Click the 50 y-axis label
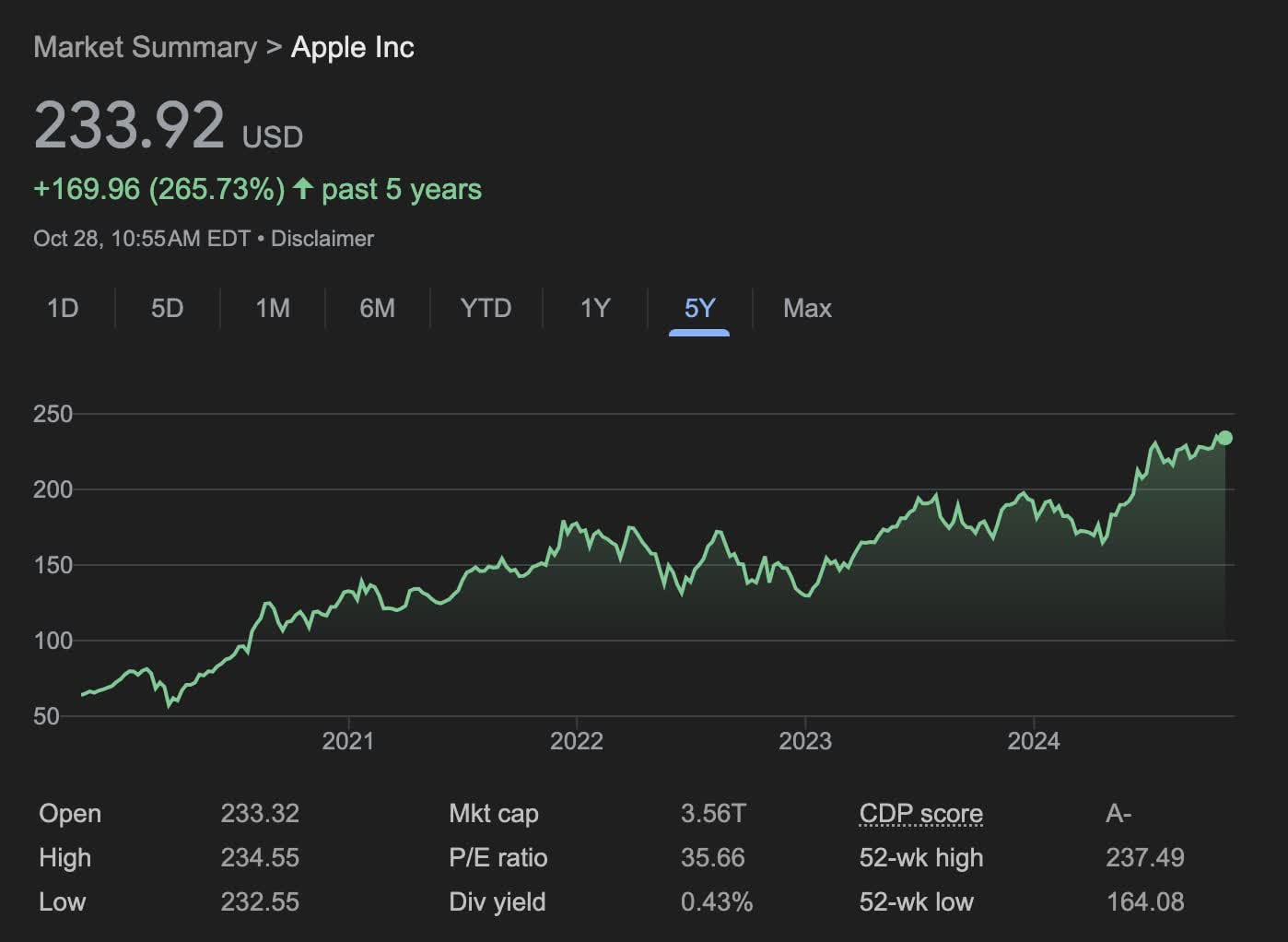 pyautogui.click(x=46, y=717)
